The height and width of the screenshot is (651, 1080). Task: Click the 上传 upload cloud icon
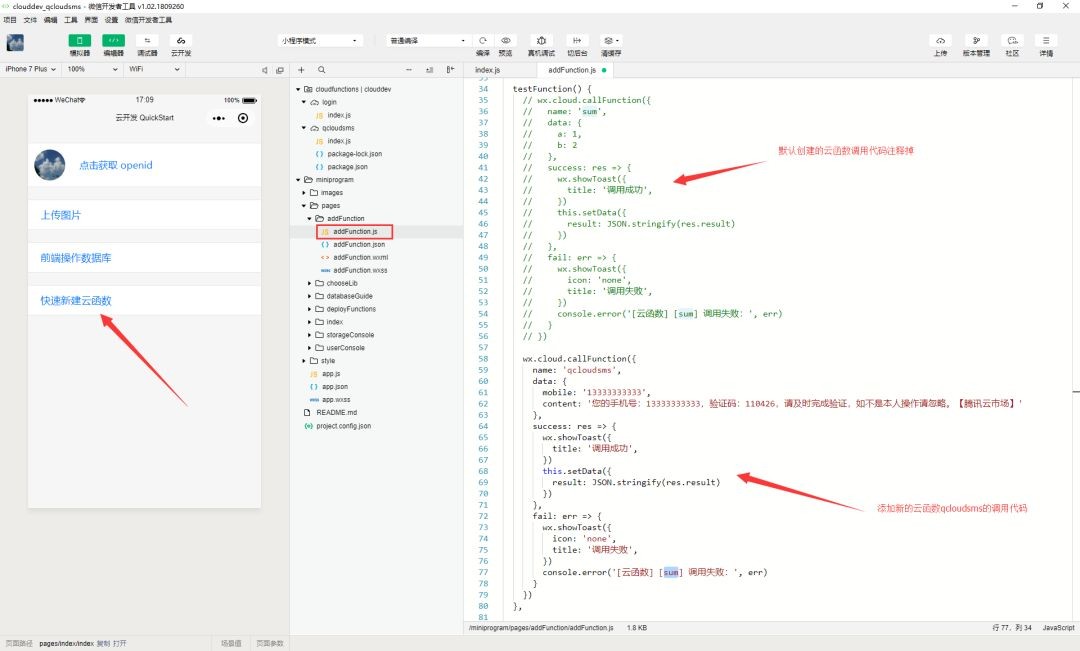[940, 41]
